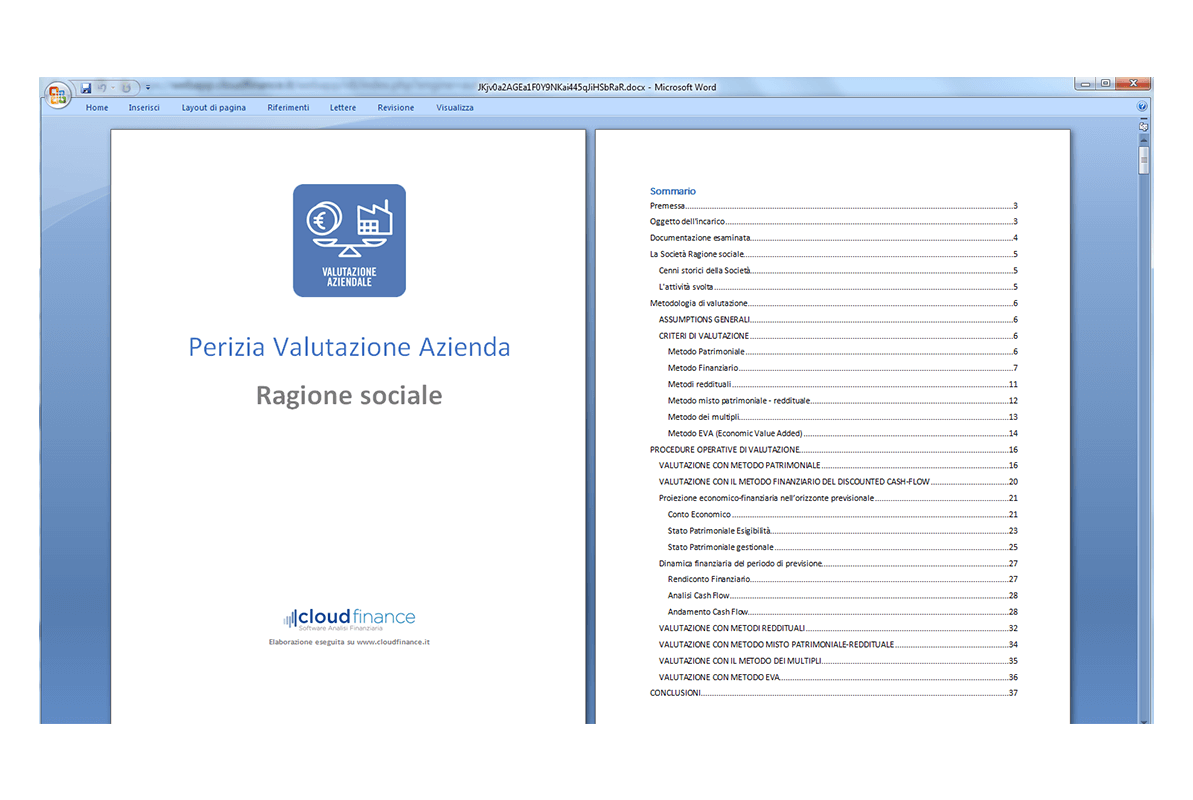This screenshot has width=1193, height=800.
Task: Open the Revisione tab
Action: pyautogui.click(x=396, y=108)
